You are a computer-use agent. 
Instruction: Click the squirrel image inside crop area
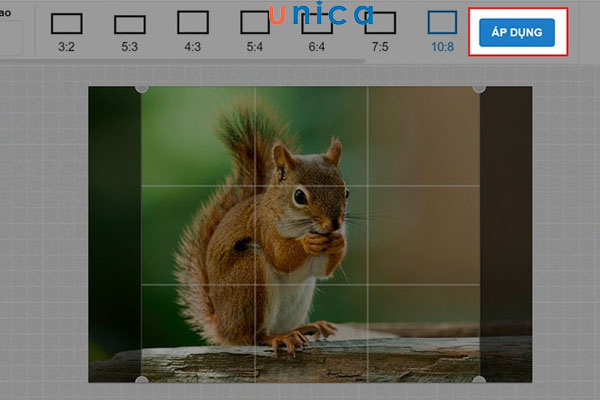(310, 234)
